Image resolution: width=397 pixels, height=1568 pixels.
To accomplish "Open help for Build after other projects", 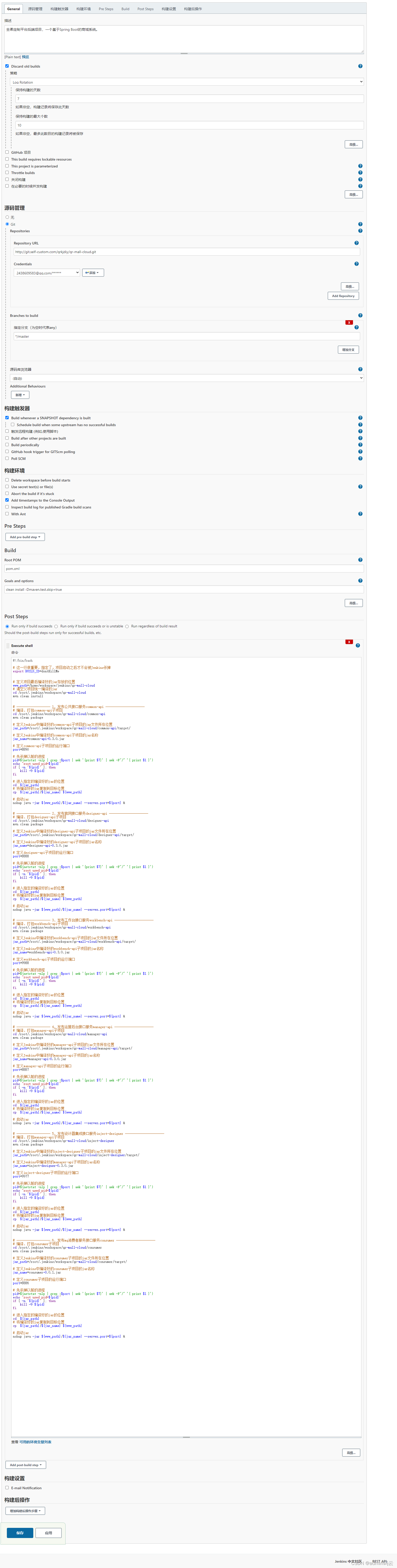I will pos(360,438).
